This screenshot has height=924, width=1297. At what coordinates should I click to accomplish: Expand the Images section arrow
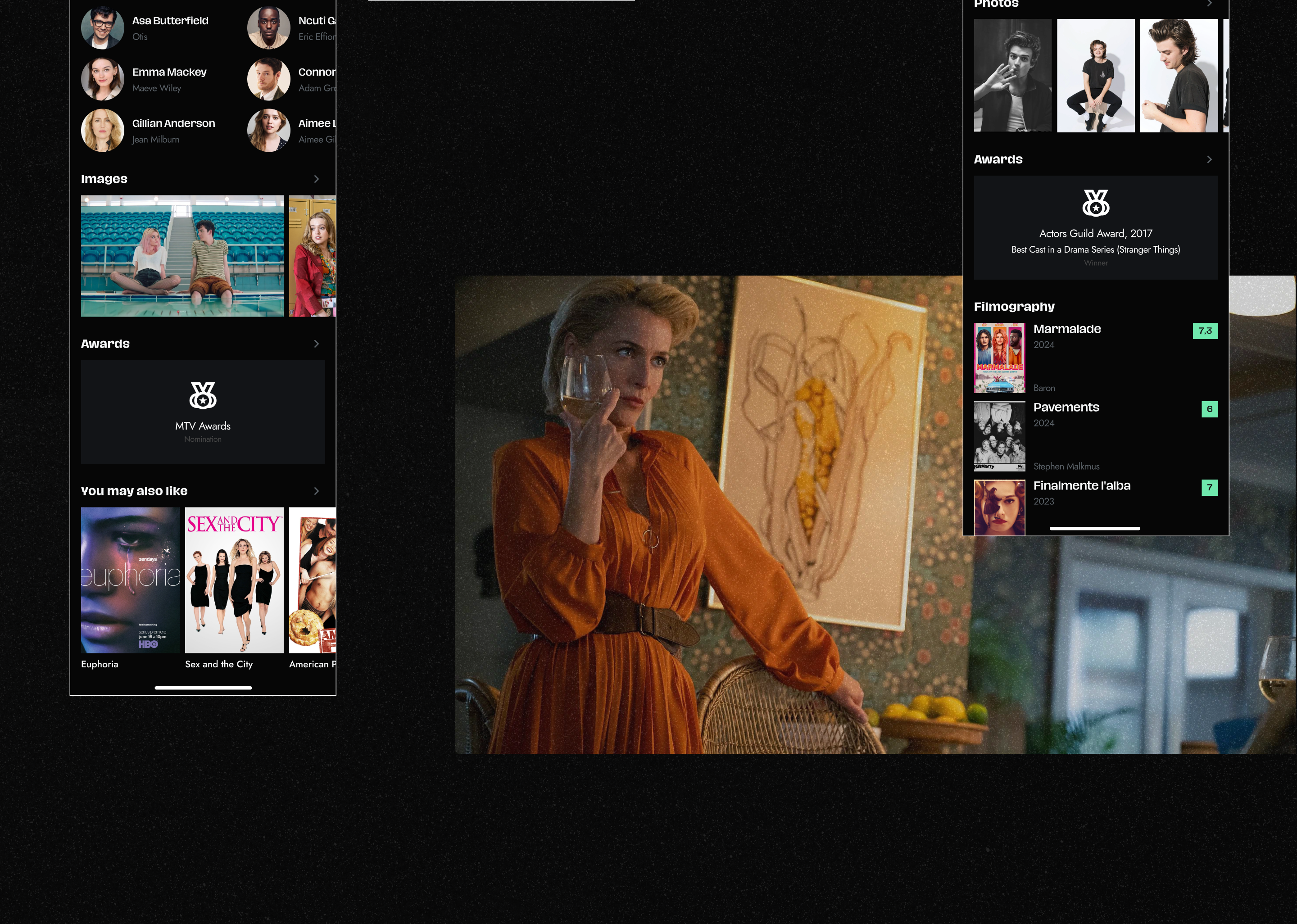click(x=316, y=179)
